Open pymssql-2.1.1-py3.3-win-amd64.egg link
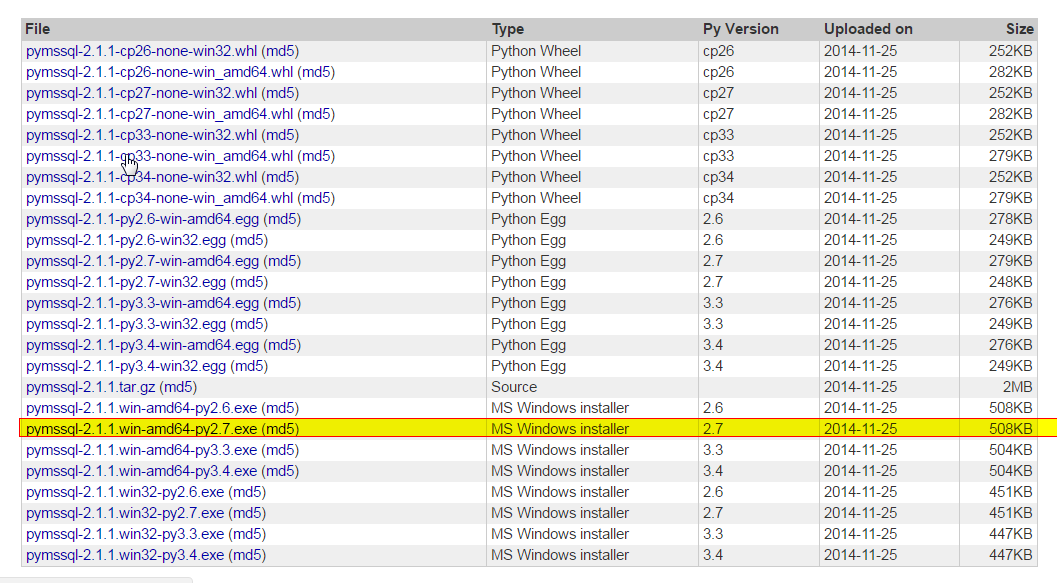This screenshot has height=583, width=1057. click(x=142, y=303)
